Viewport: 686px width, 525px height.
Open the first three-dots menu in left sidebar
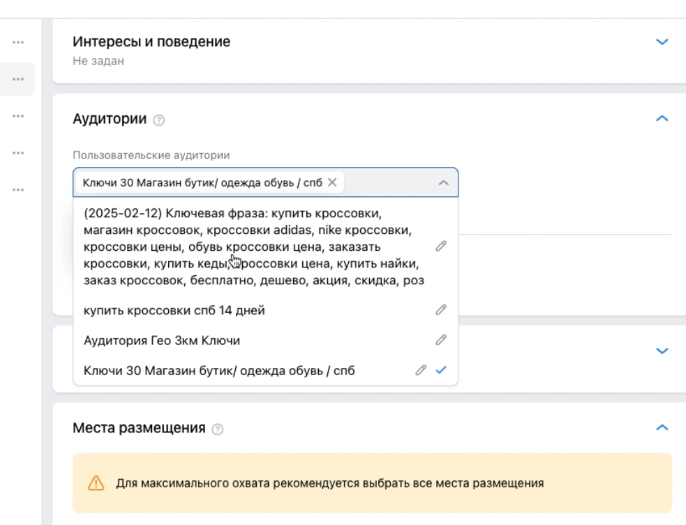point(18,42)
